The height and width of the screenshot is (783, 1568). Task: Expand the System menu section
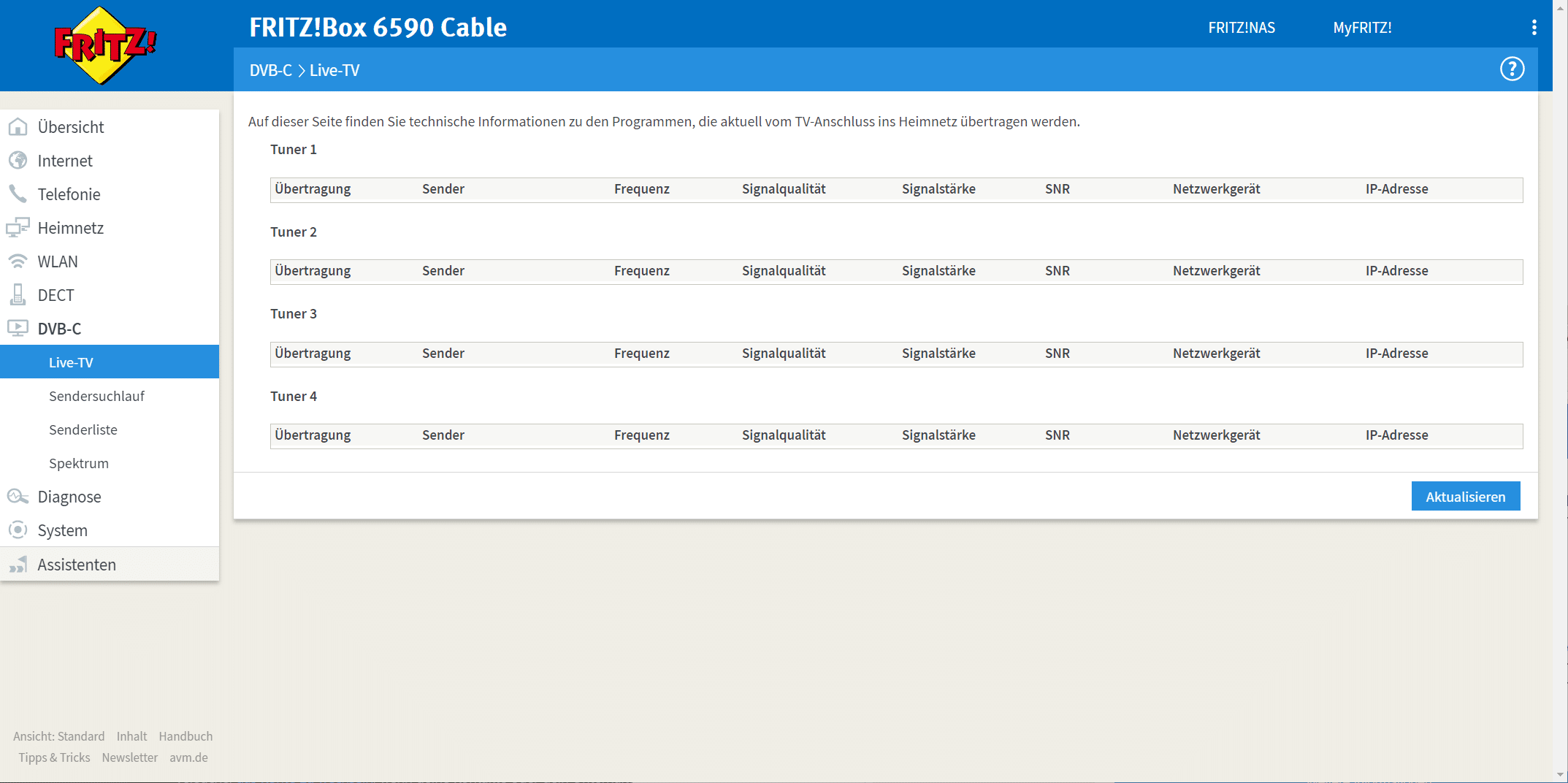pos(62,530)
